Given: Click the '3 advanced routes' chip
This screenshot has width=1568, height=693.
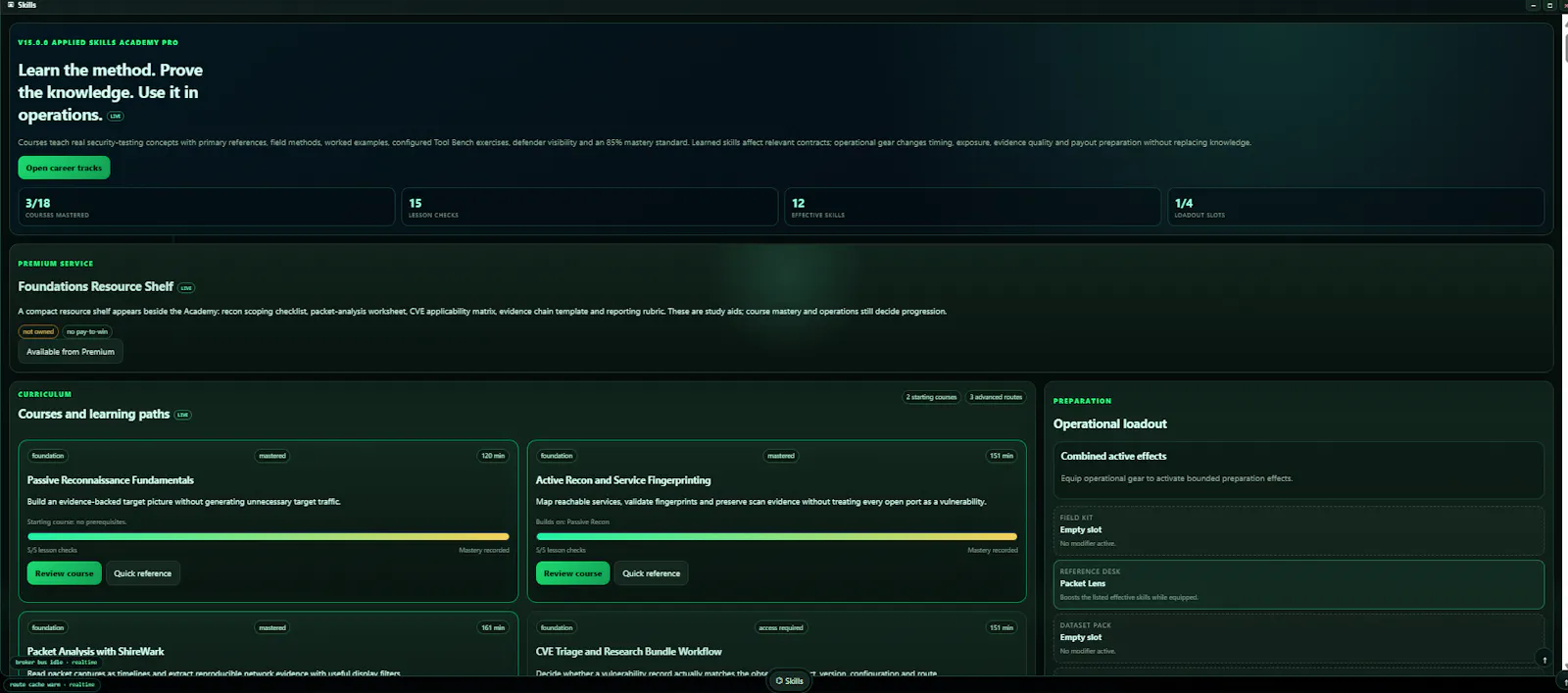Looking at the screenshot, I should 996,397.
